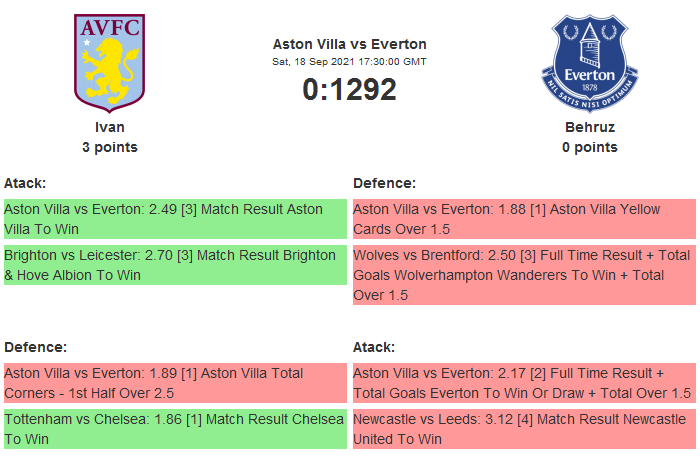Click the 0:1292 score text
700x460 pixels.
pyautogui.click(x=350, y=89)
